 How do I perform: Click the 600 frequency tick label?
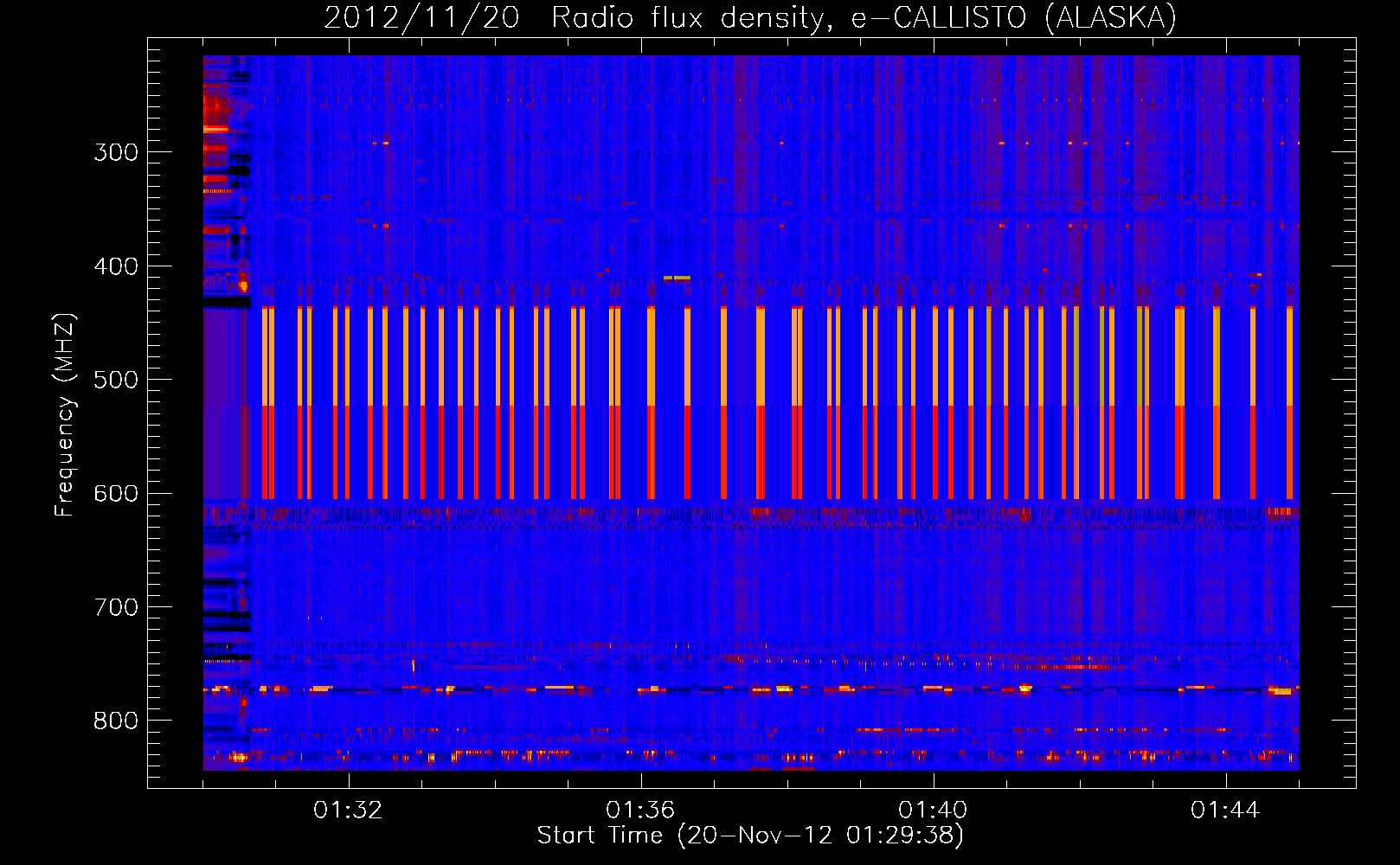click(116, 494)
